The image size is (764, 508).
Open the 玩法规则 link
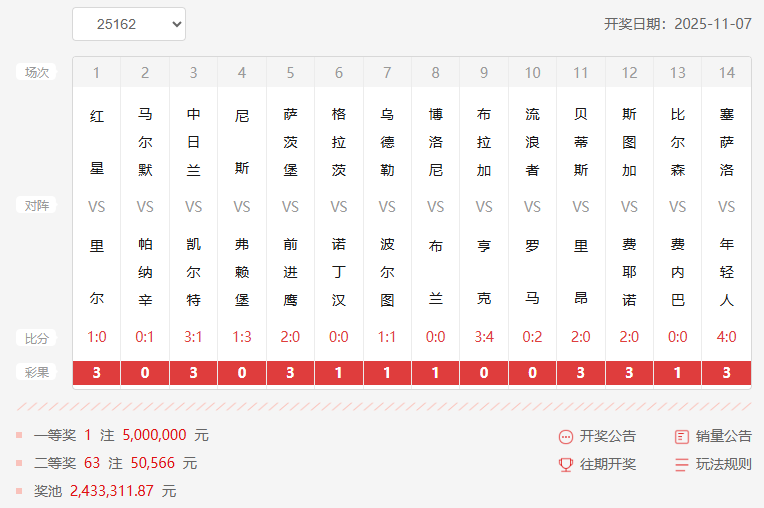724,464
